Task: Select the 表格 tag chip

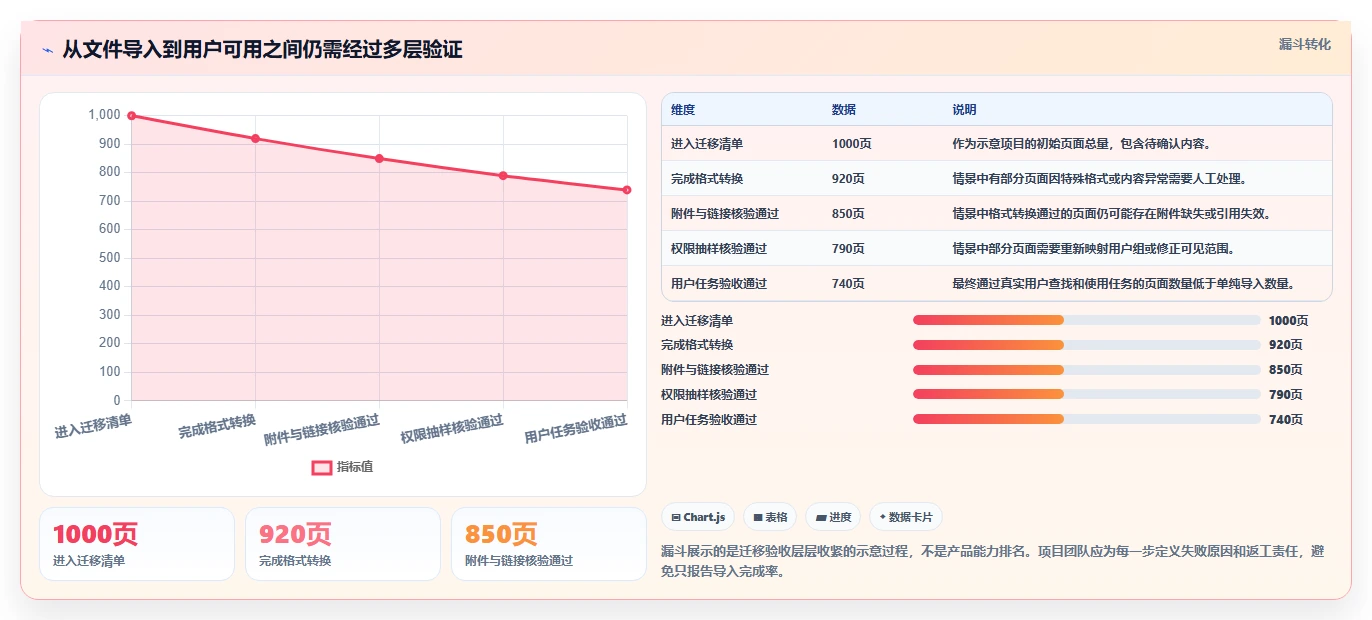Action: 770,517
